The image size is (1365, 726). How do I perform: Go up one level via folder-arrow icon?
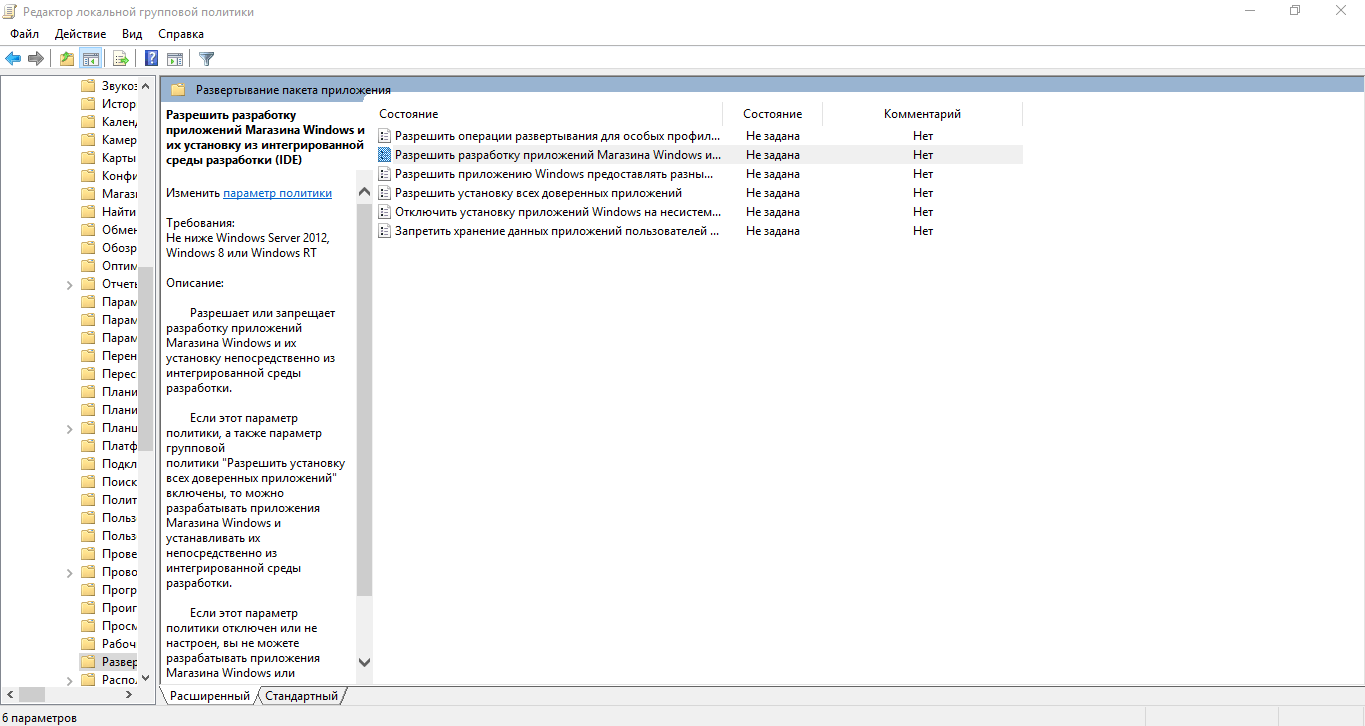click(66, 59)
